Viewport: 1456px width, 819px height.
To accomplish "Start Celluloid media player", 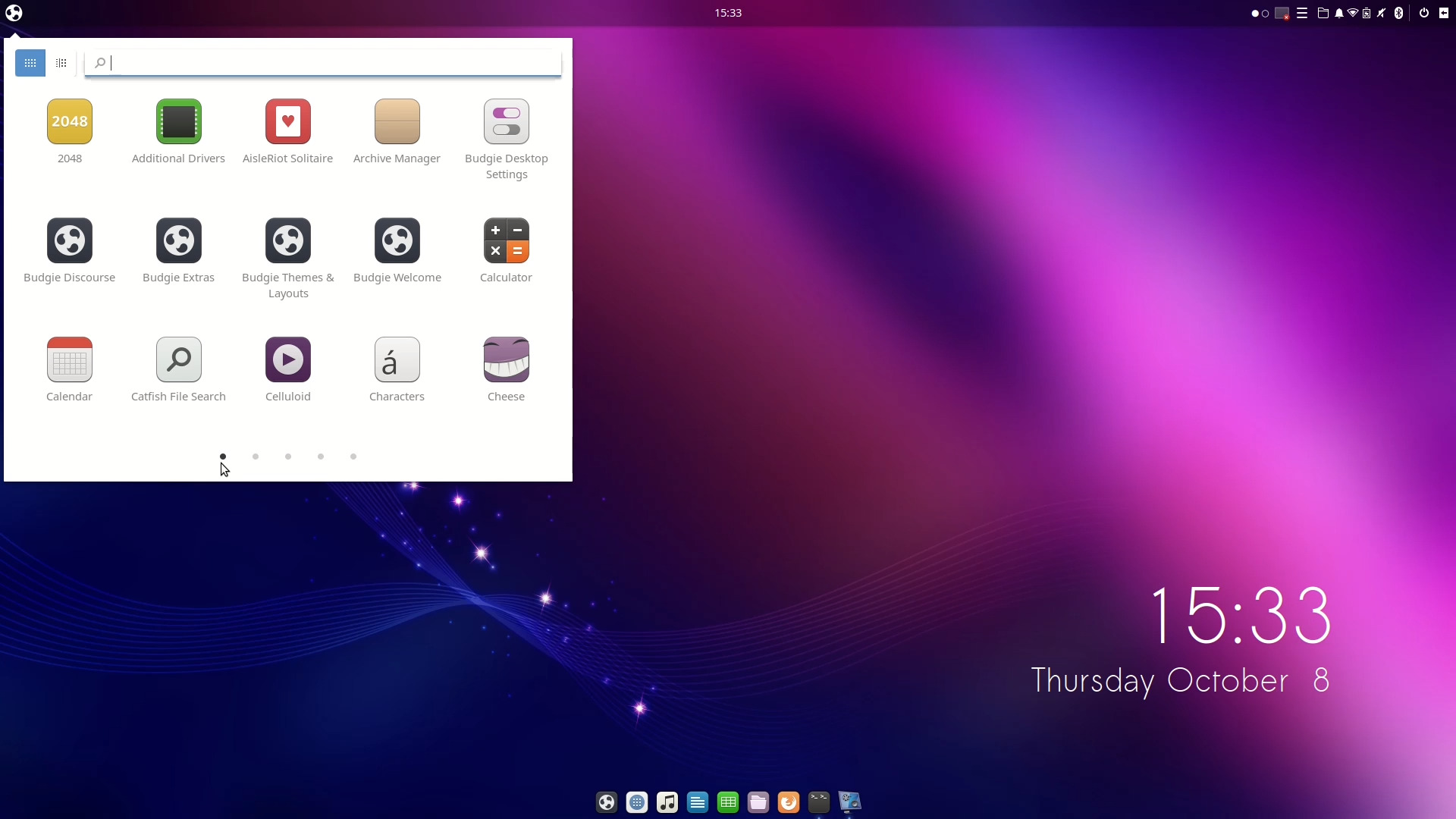I will 287,359.
